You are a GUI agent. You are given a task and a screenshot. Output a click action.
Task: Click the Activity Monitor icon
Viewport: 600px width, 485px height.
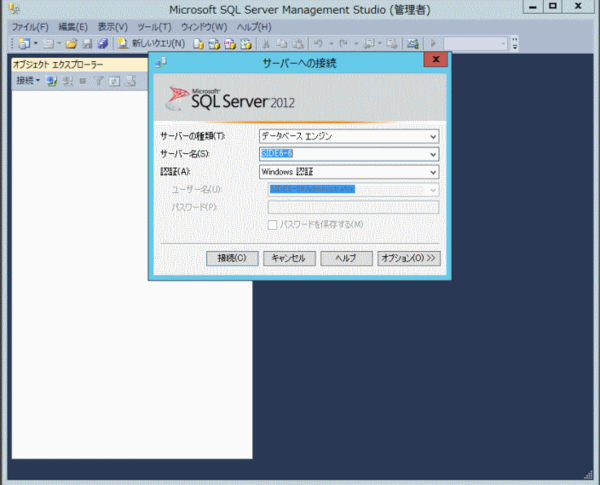pos(412,44)
